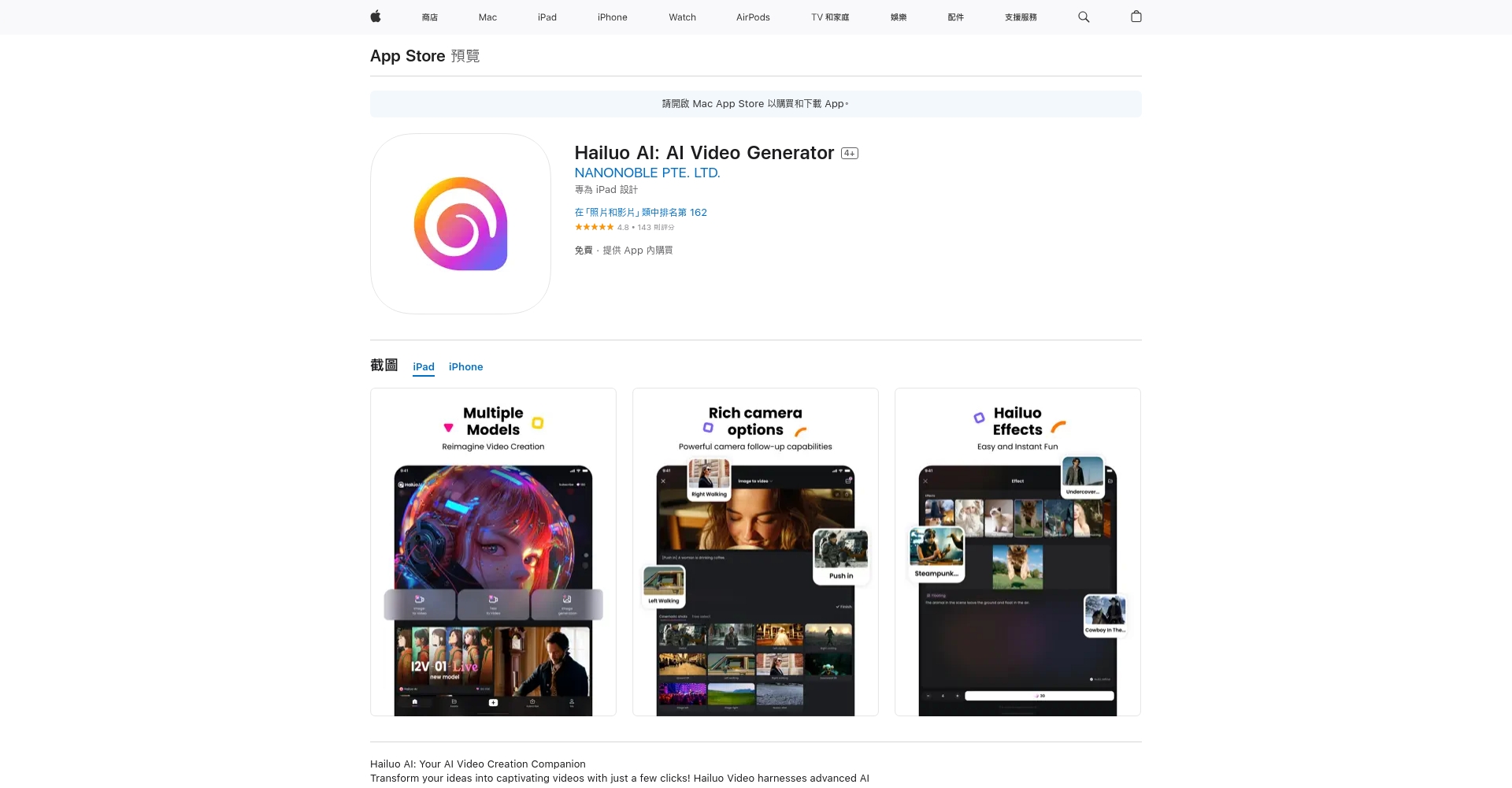Click the five-star rating icons
Screen dimensions: 1512x788
pyautogui.click(x=594, y=227)
